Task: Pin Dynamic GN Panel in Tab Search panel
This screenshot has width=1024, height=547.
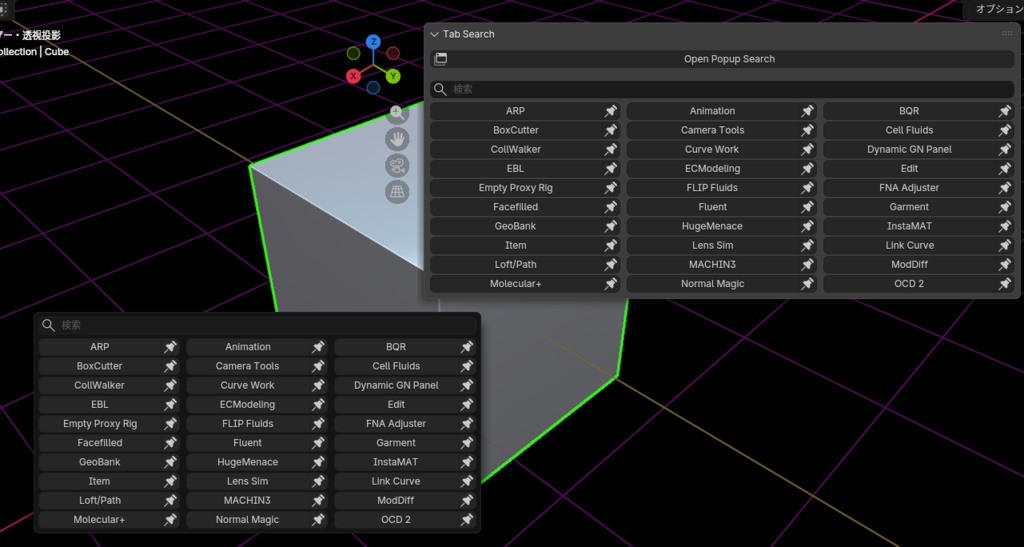Action: 1004,149
